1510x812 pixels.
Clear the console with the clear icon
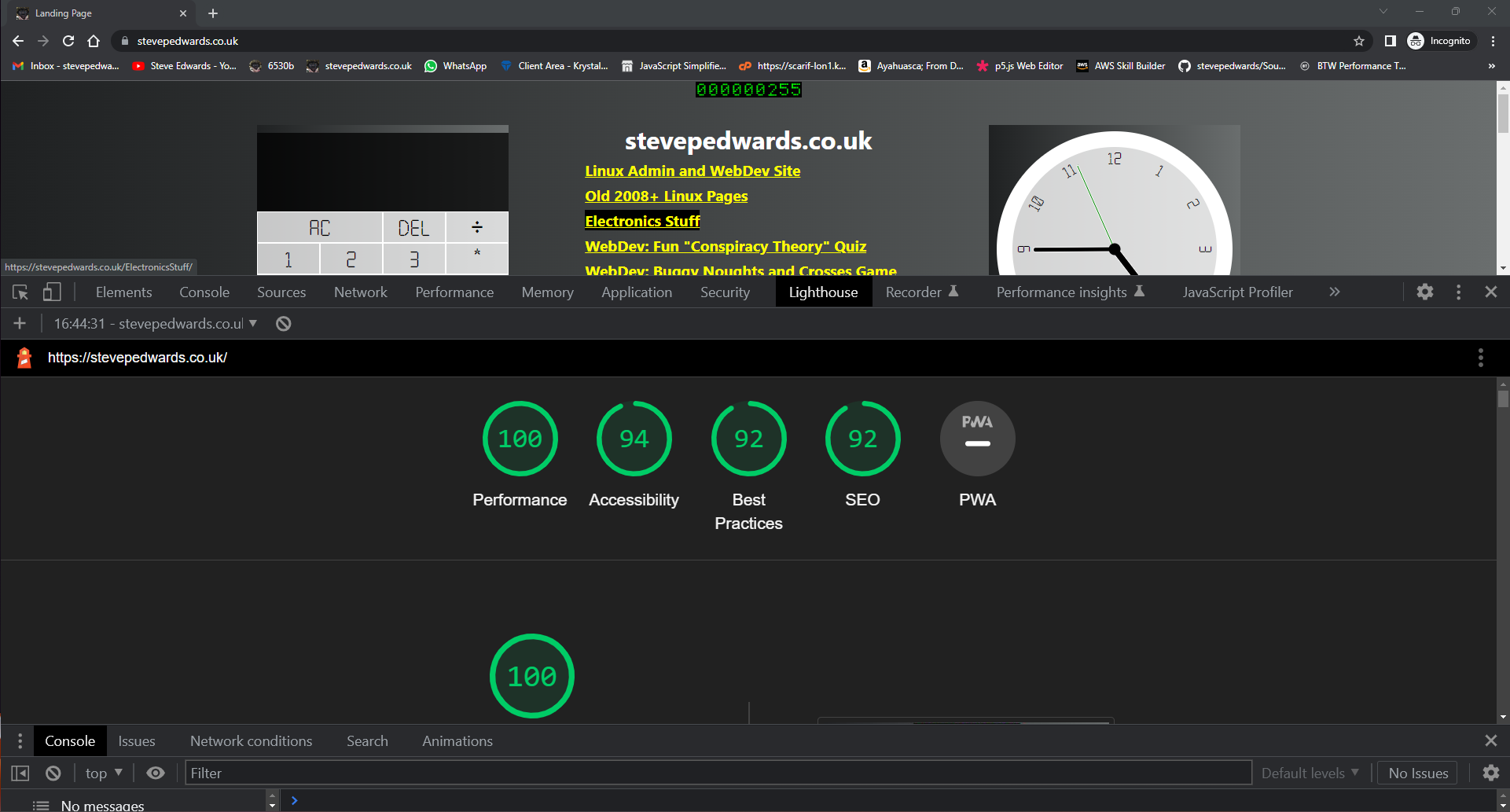[x=53, y=773]
